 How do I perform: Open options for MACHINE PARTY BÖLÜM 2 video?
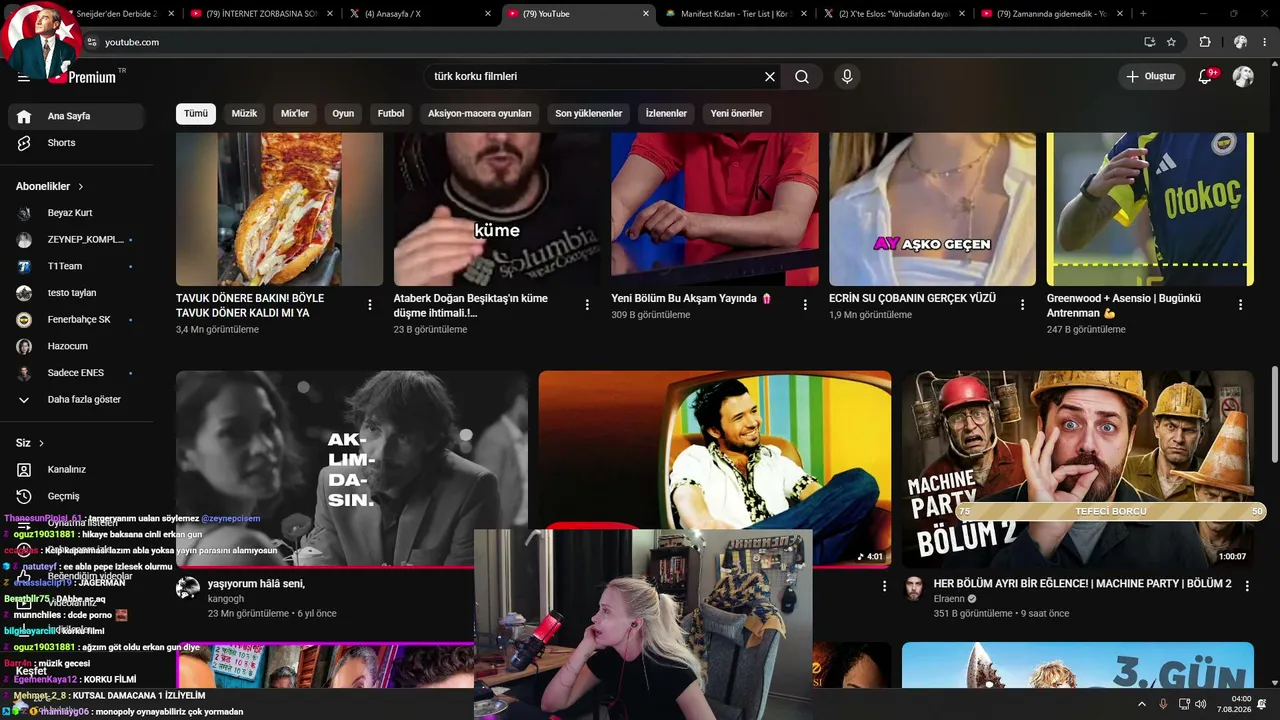coord(1247,587)
